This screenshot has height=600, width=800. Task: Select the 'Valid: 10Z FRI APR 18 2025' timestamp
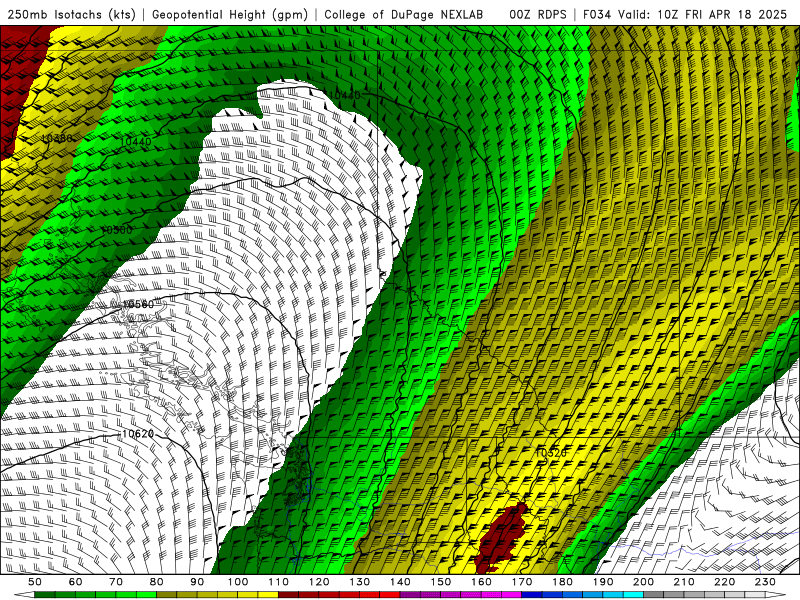[x=703, y=14]
